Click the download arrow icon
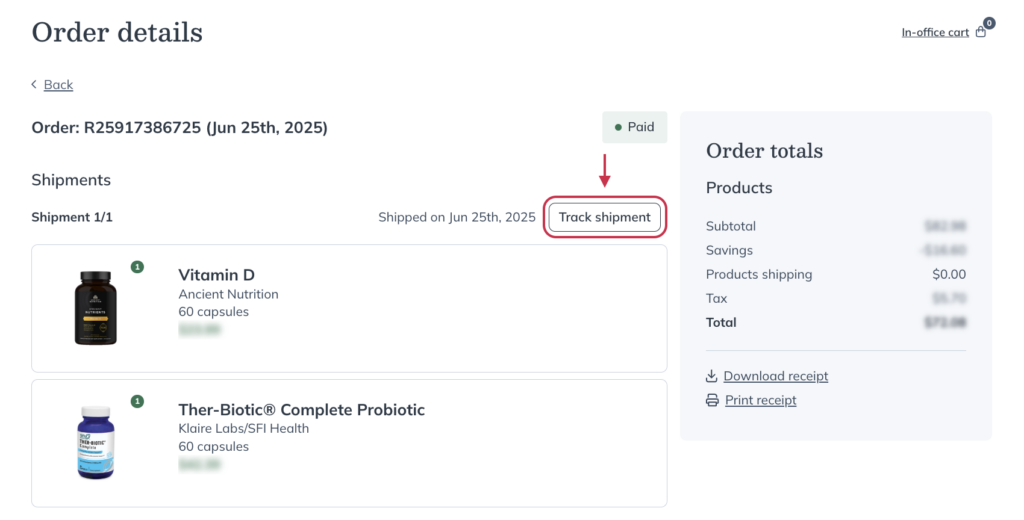This screenshot has height=520, width=1024. coord(711,376)
